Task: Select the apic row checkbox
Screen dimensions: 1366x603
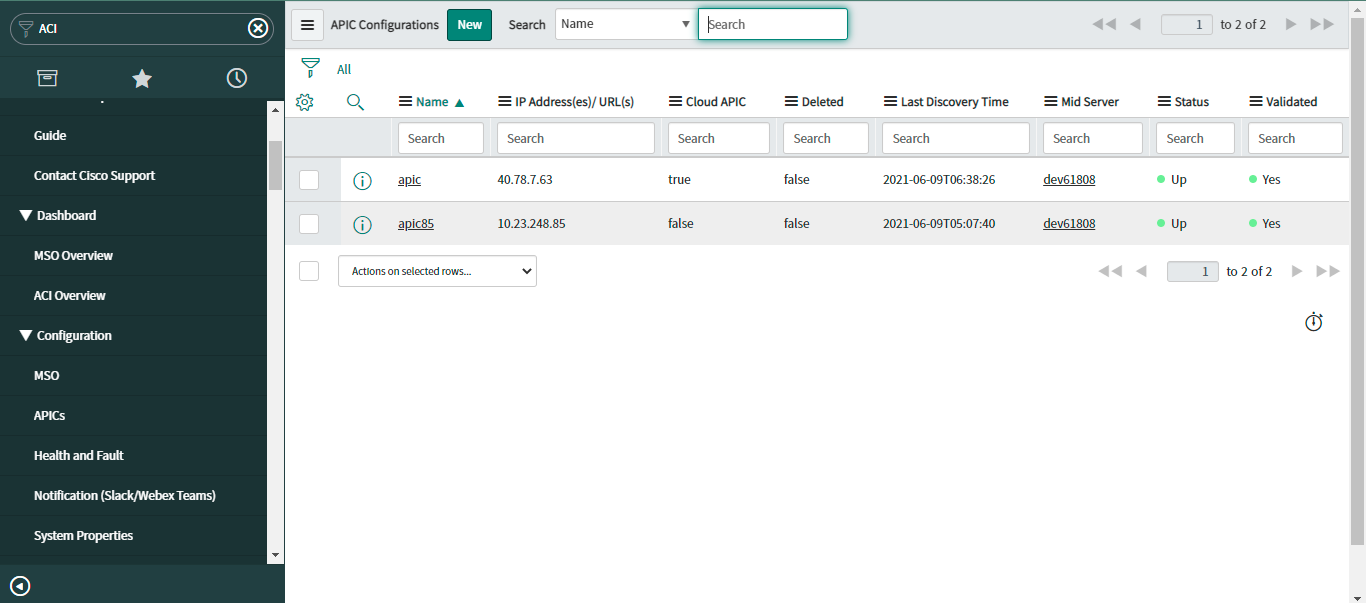Action: (x=309, y=180)
